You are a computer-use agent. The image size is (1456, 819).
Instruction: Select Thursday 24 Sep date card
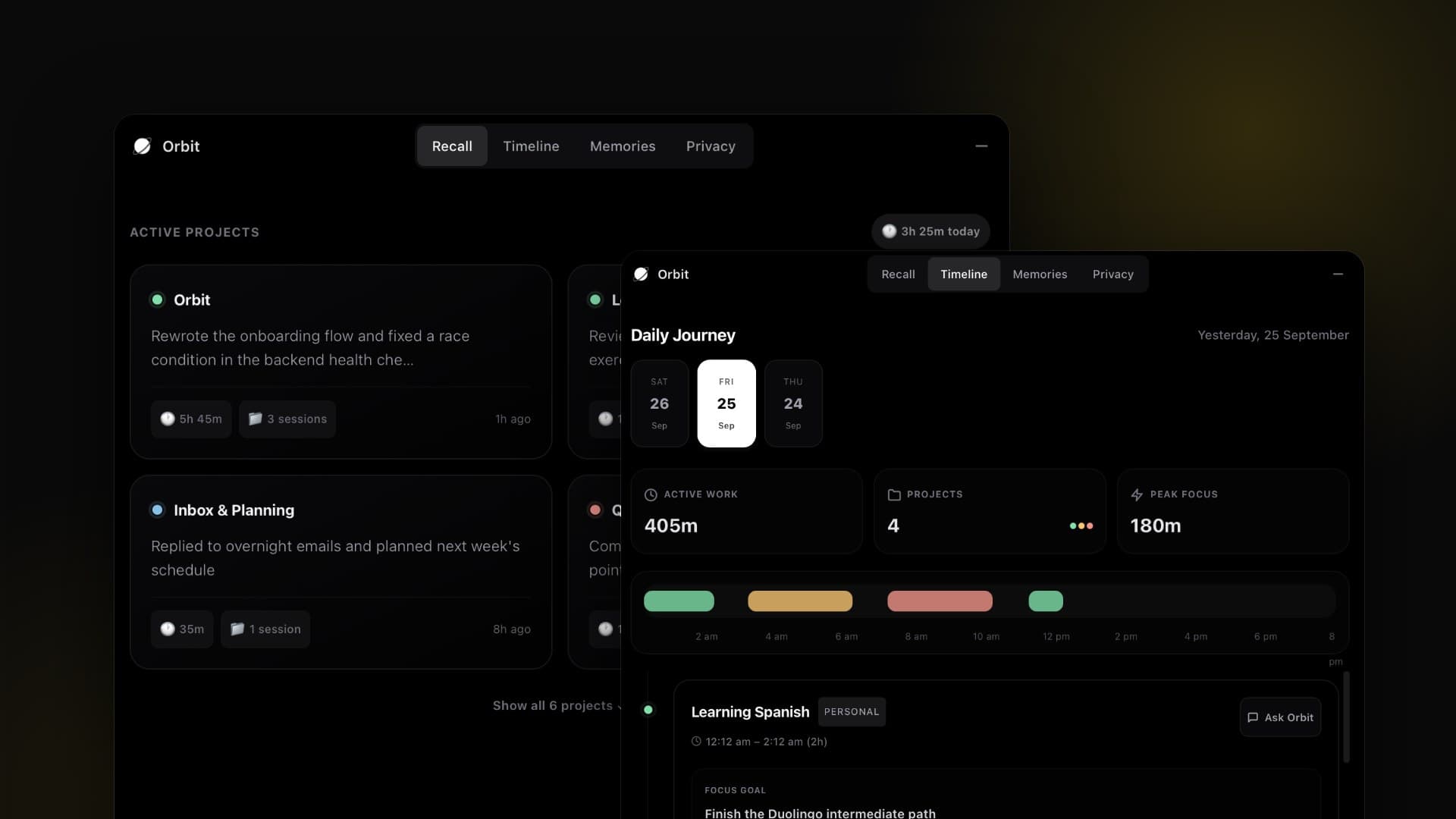pos(793,403)
